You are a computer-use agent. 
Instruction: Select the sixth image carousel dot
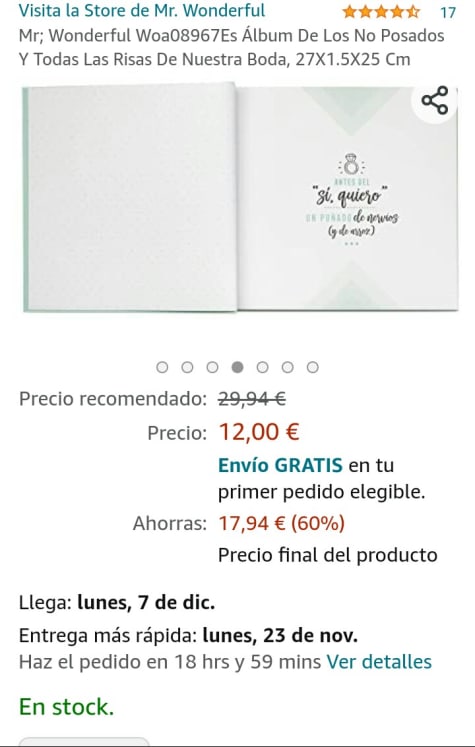click(x=287, y=367)
